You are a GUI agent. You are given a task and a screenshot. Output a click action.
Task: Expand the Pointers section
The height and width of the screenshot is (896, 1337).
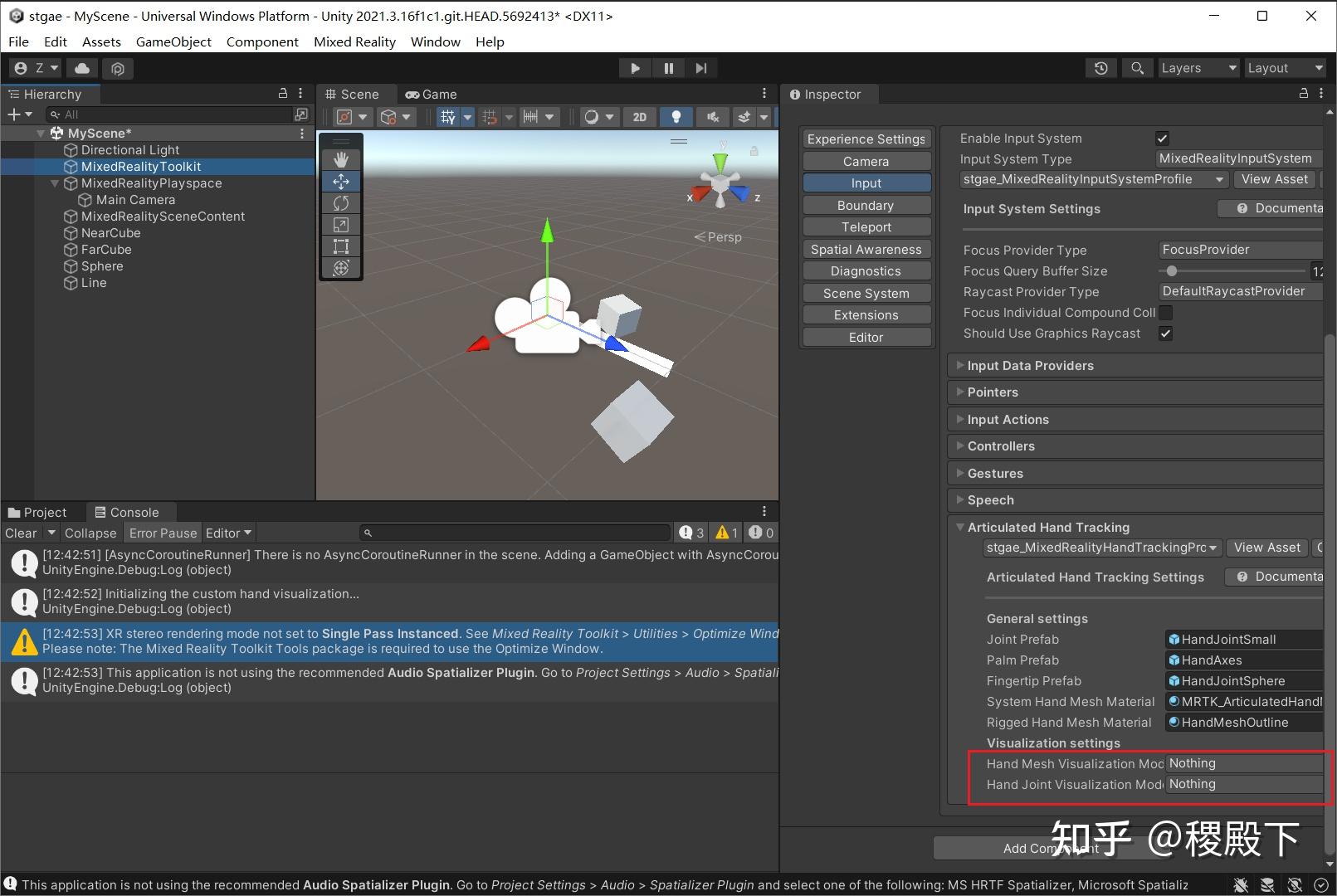click(1134, 392)
